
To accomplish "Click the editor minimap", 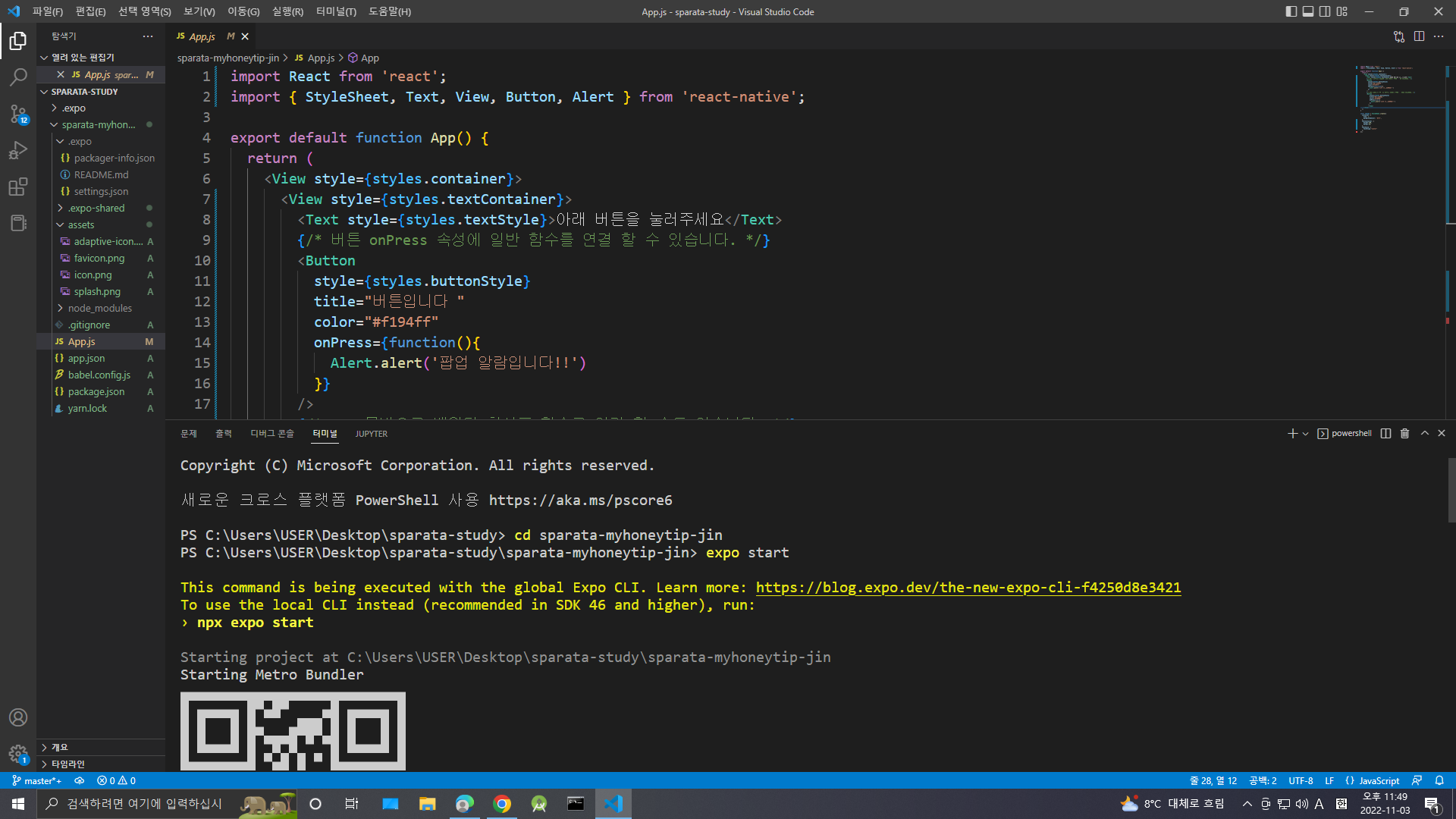I will (1399, 99).
